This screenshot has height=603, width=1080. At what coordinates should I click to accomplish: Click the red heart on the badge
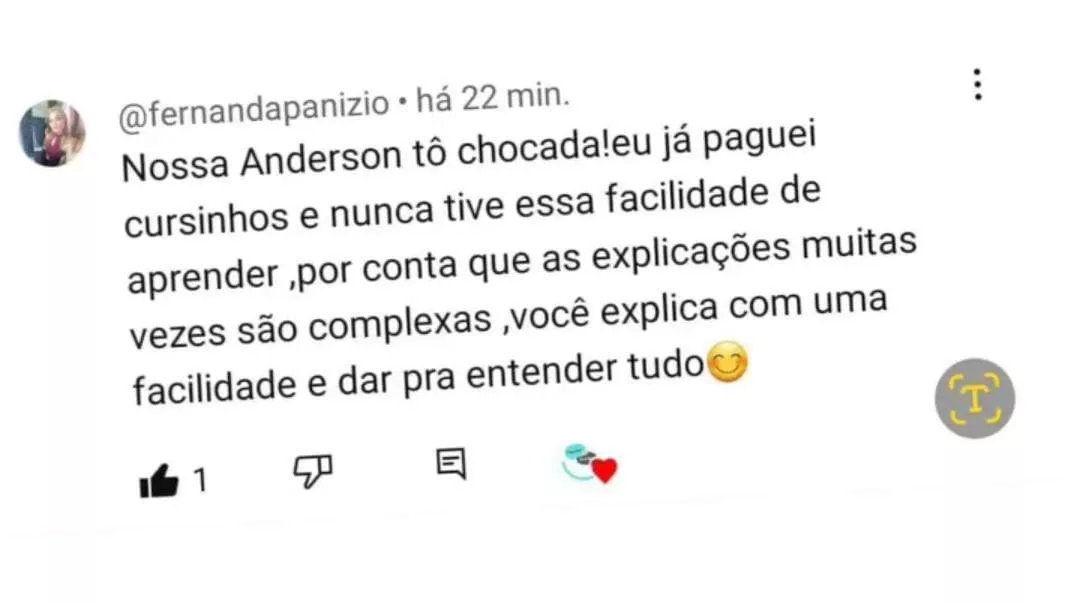(x=605, y=471)
